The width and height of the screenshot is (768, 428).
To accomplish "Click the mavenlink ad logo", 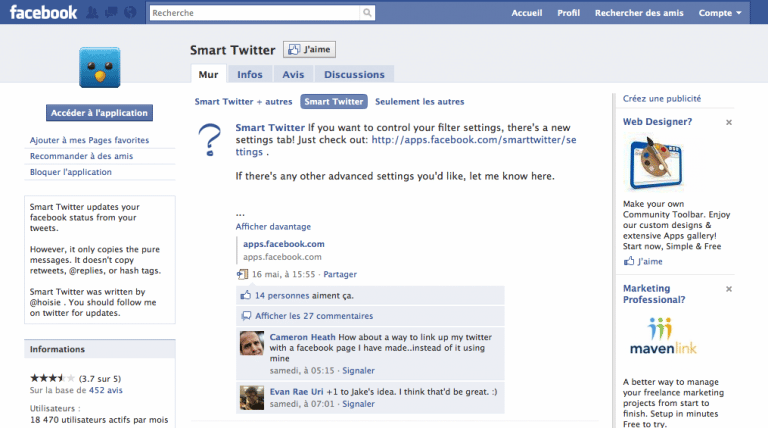I will (x=663, y=336).
